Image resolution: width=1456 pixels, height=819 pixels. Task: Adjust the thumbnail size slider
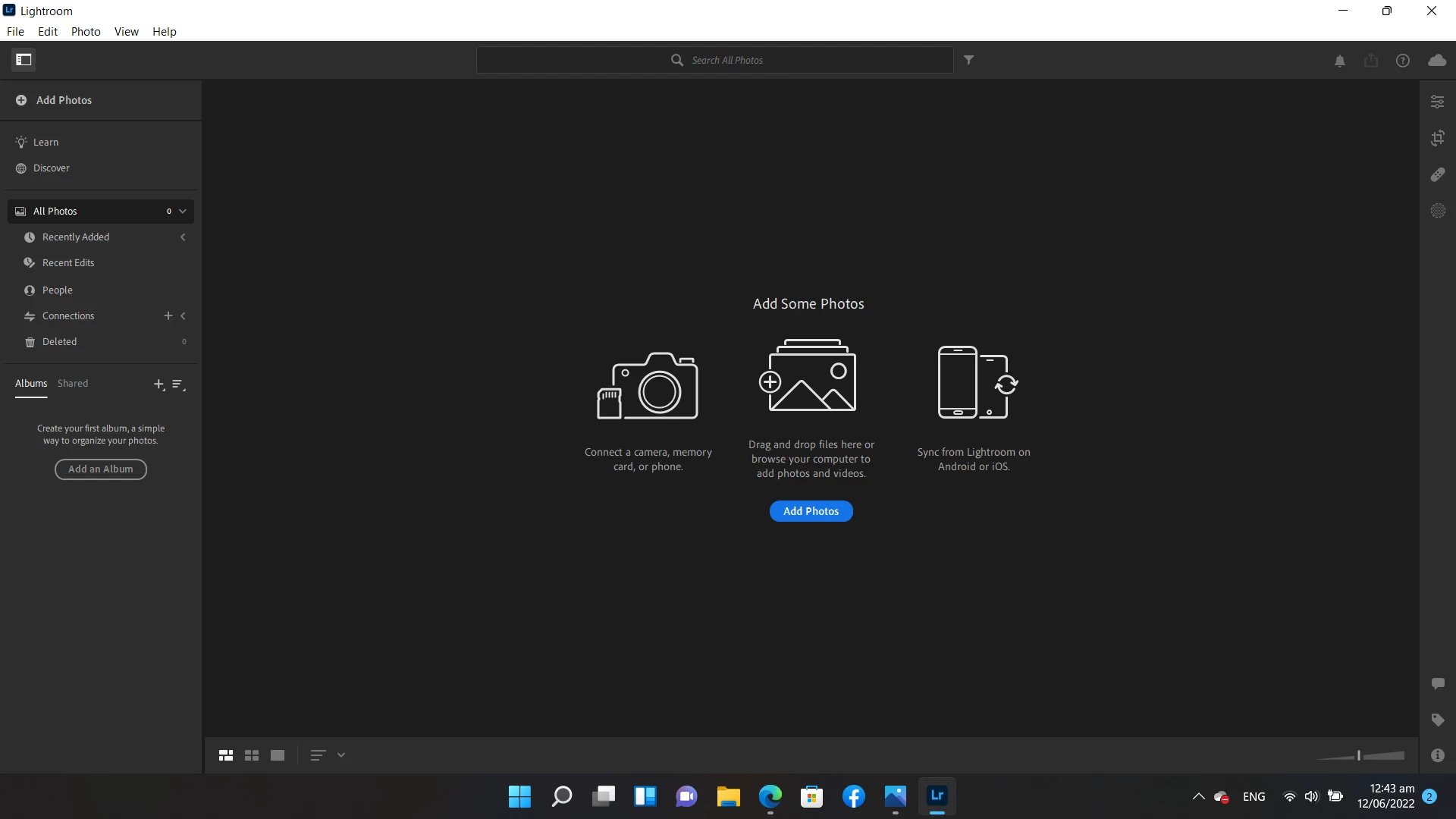coord(1359,755)
